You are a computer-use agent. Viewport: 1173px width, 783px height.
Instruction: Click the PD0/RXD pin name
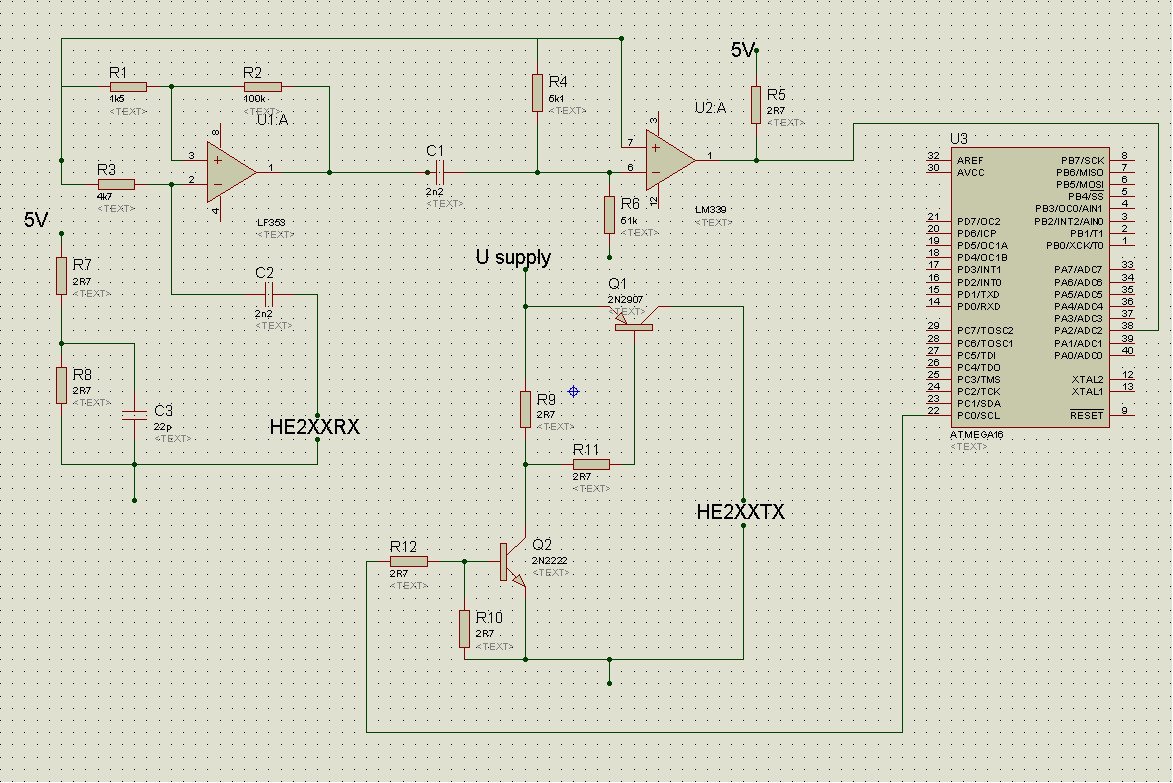pyautogui.click(x=979, y=307)
